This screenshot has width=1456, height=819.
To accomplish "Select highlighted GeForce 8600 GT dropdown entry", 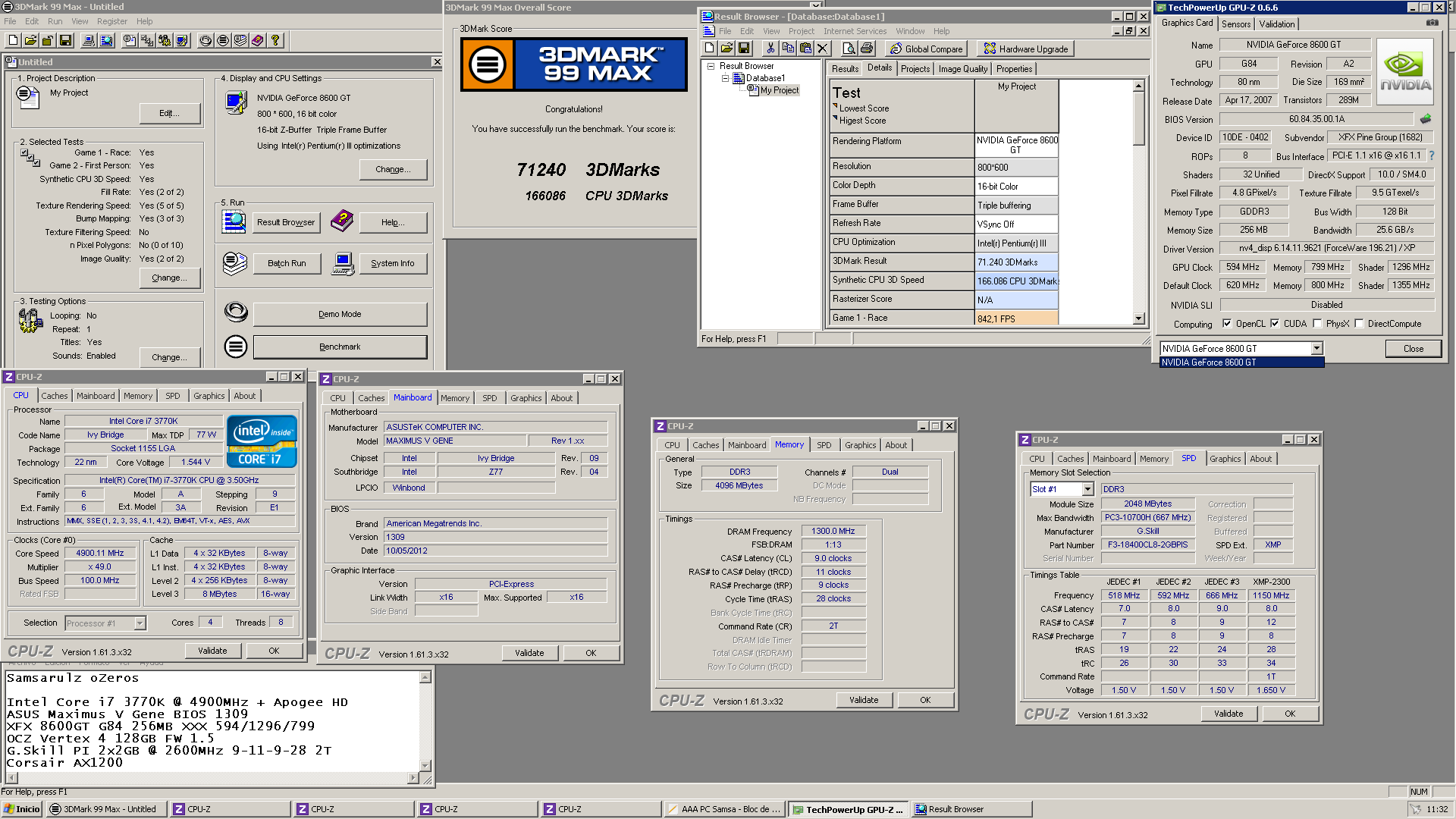I will [x=1241, y=362].
